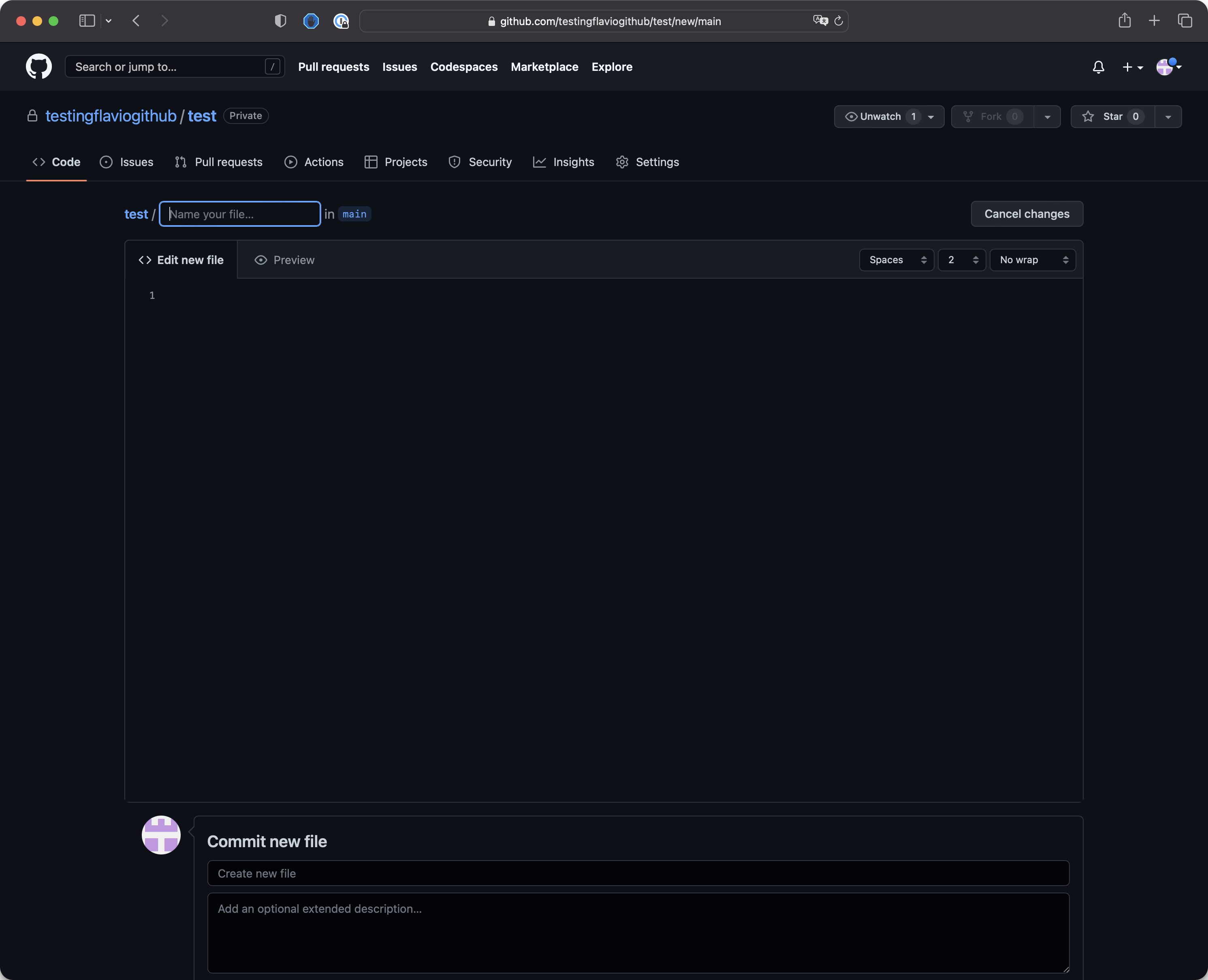Click the Name your file field
The height and width of the screenshot is (980, 1208).
[240, 214]
